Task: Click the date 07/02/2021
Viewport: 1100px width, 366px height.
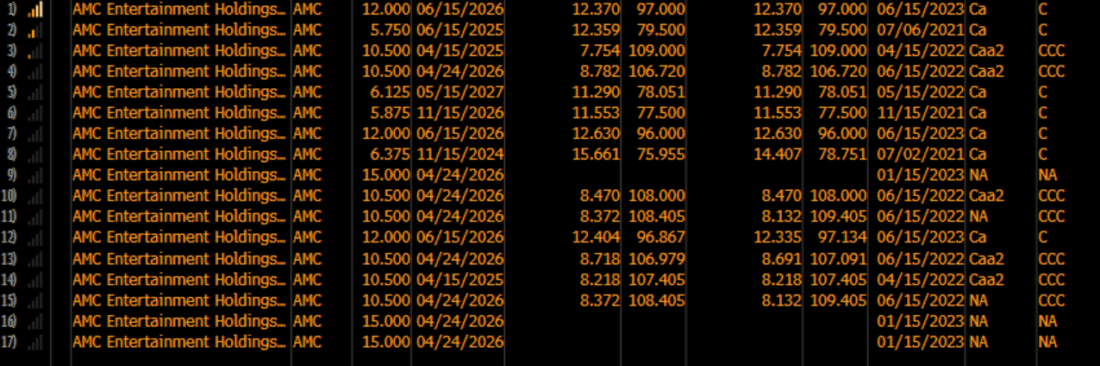Action: (x=920, y=155)
